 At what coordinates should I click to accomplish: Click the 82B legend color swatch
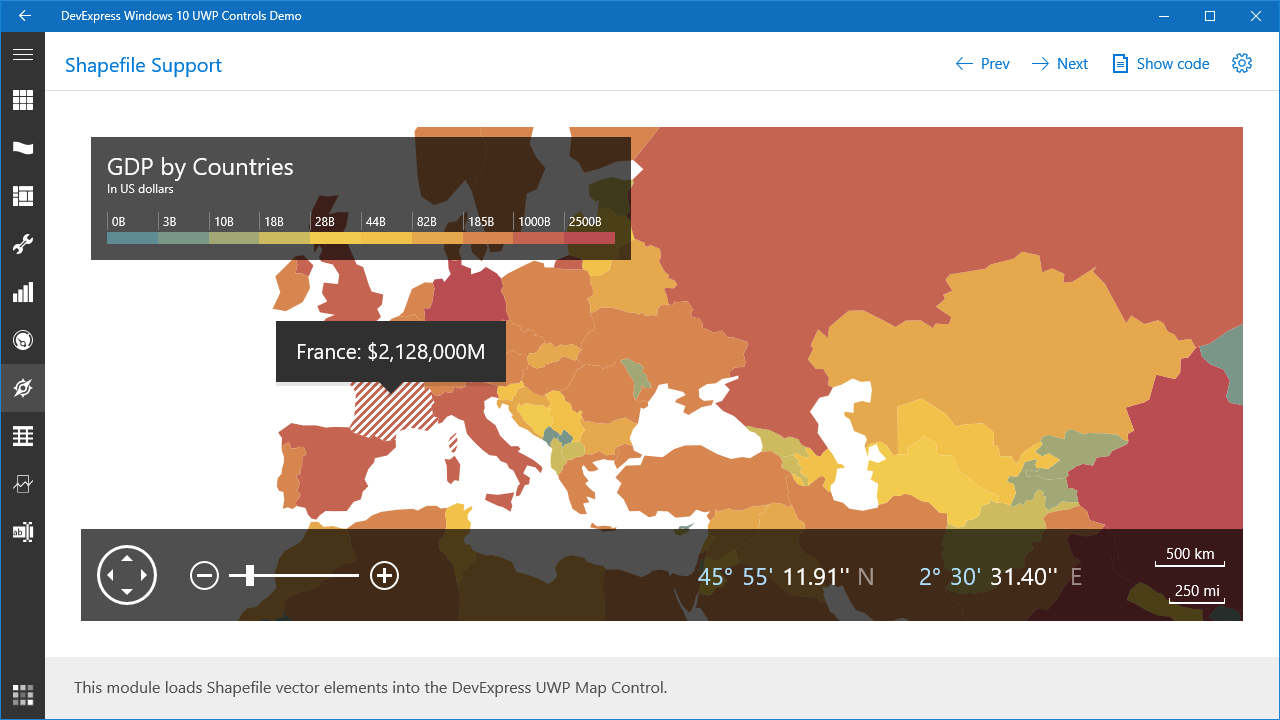pyautogui.click(x=437, y=238)
